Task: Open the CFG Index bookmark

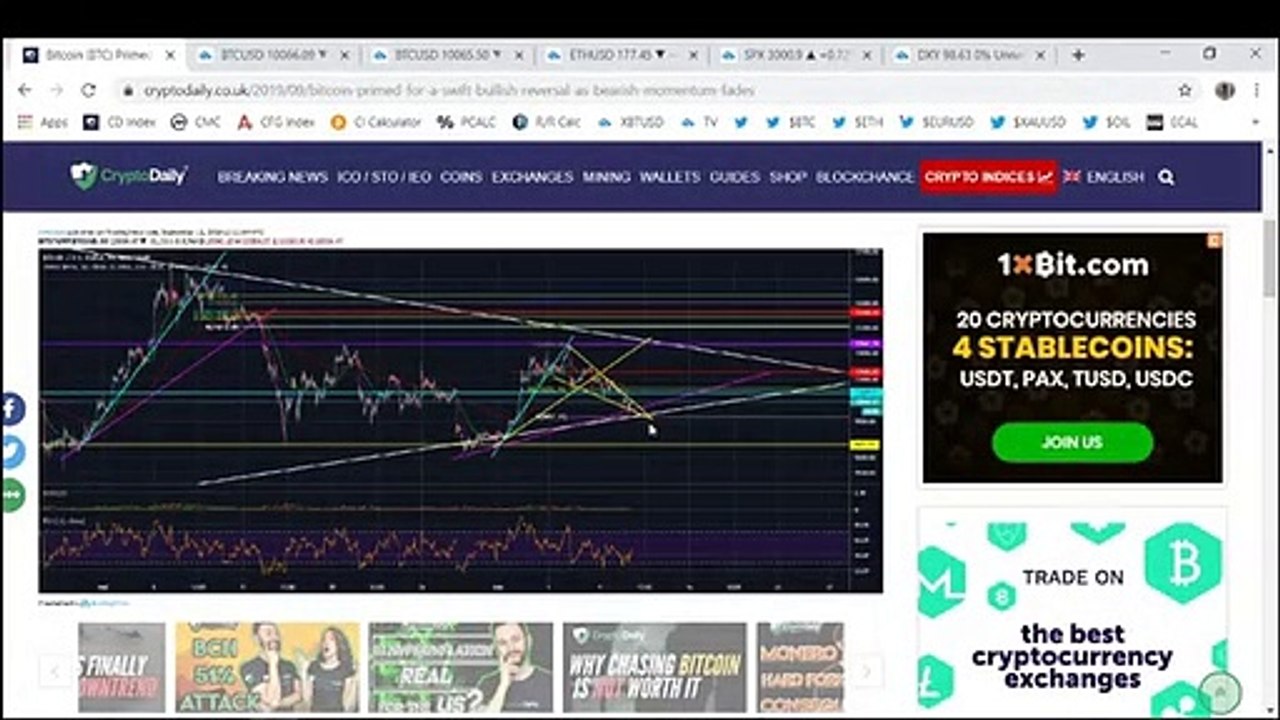Action: [276, 122]
